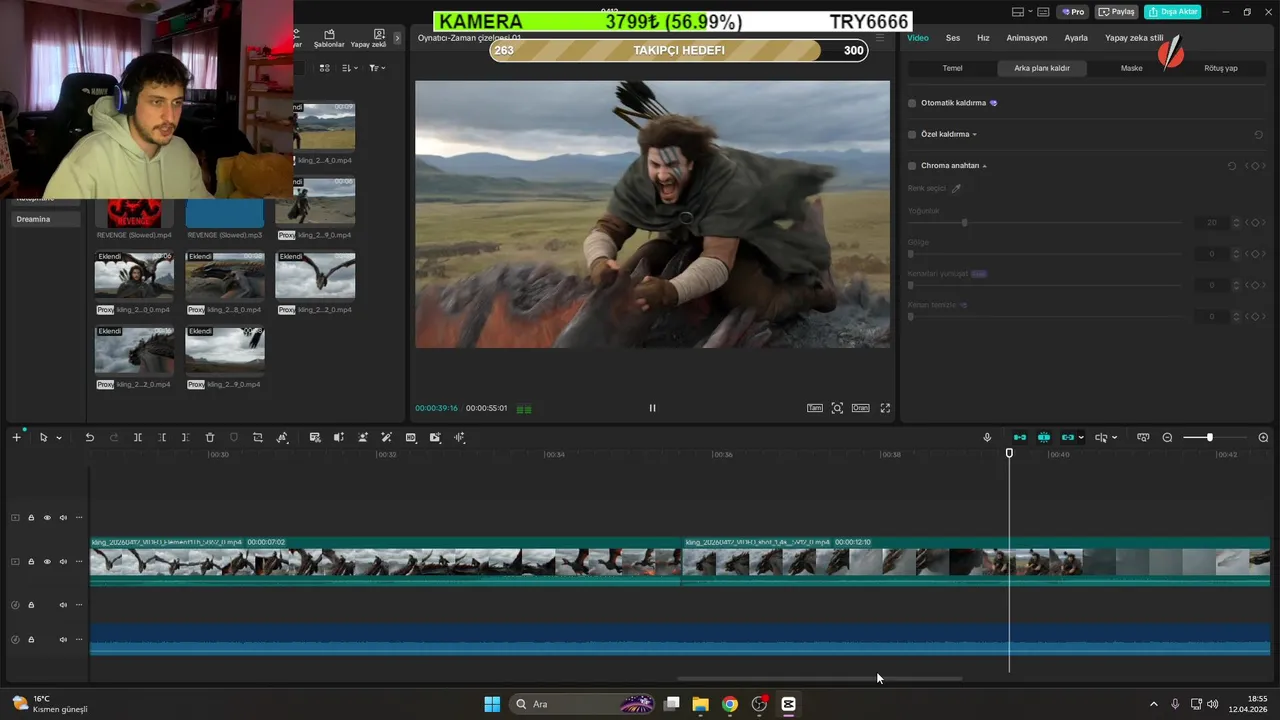Switch to the Ses tab
This screenshot has width=1280, height=720.
pyautogui.click(x=953, y=38)
